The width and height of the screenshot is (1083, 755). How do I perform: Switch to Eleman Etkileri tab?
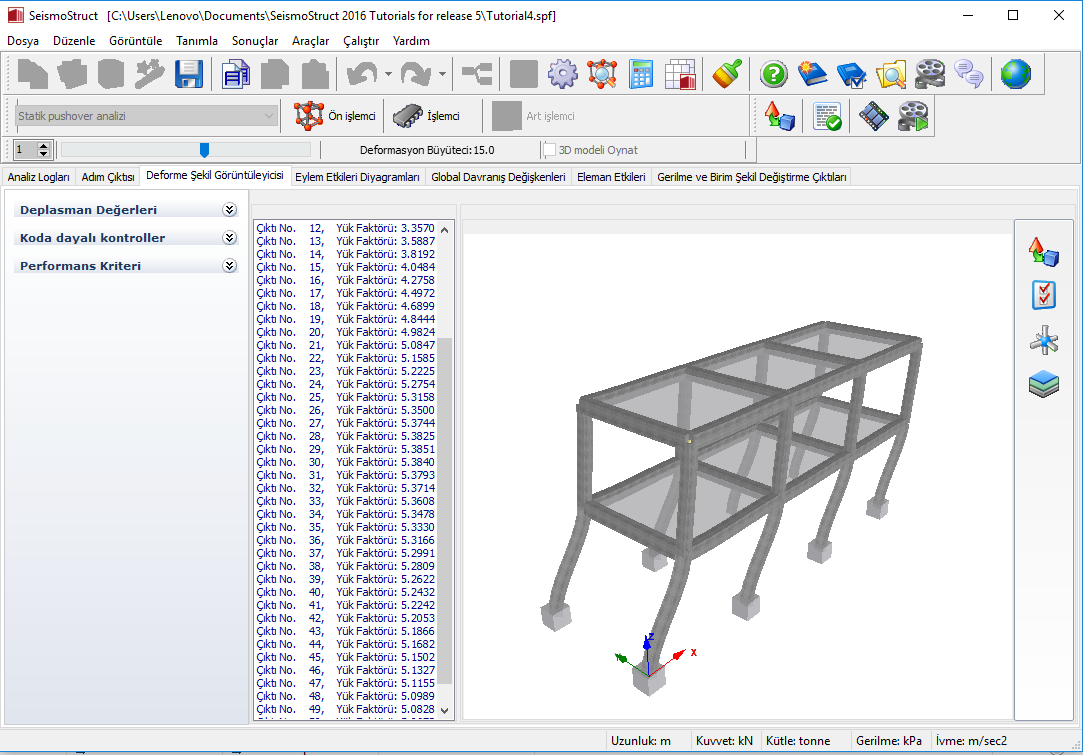[611, 177]
